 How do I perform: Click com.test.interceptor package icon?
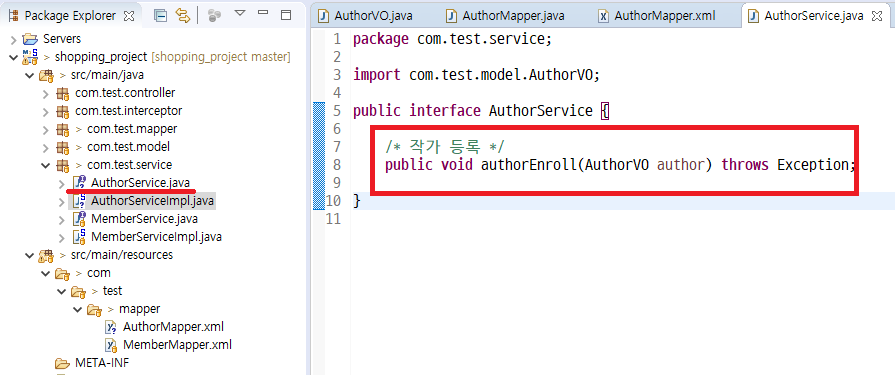click(62, 111)
